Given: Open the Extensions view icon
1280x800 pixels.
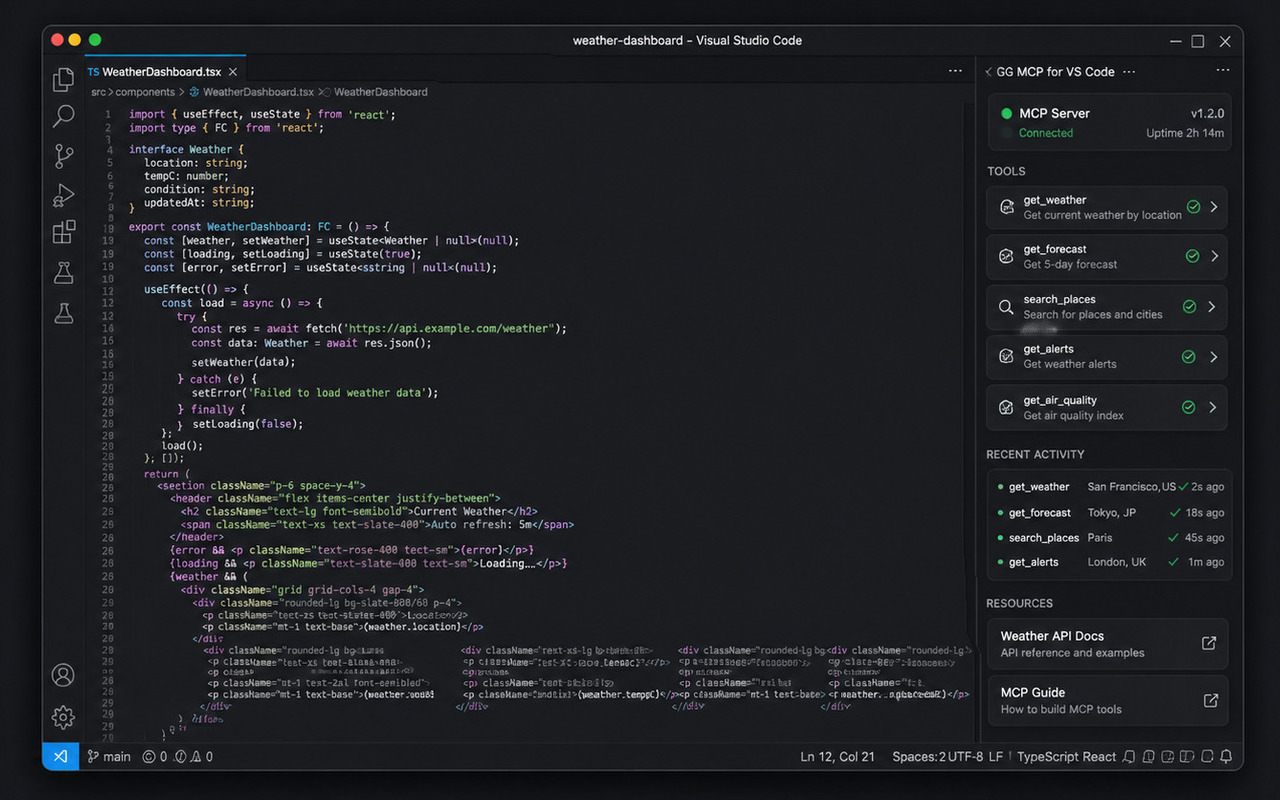Looking at the screenshot, I should (x=64, y=232).
